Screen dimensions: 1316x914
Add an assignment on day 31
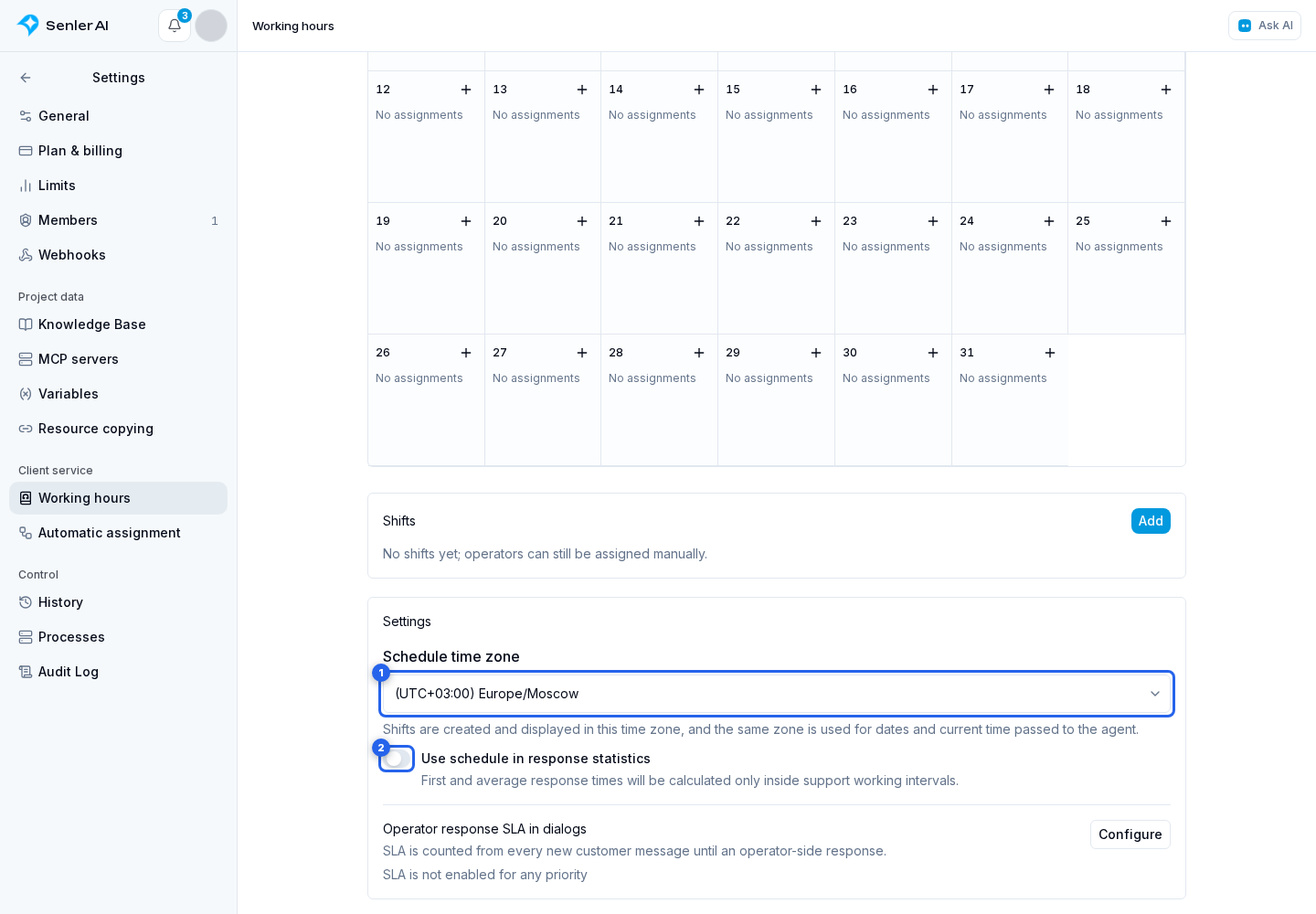coord(1050,353)
